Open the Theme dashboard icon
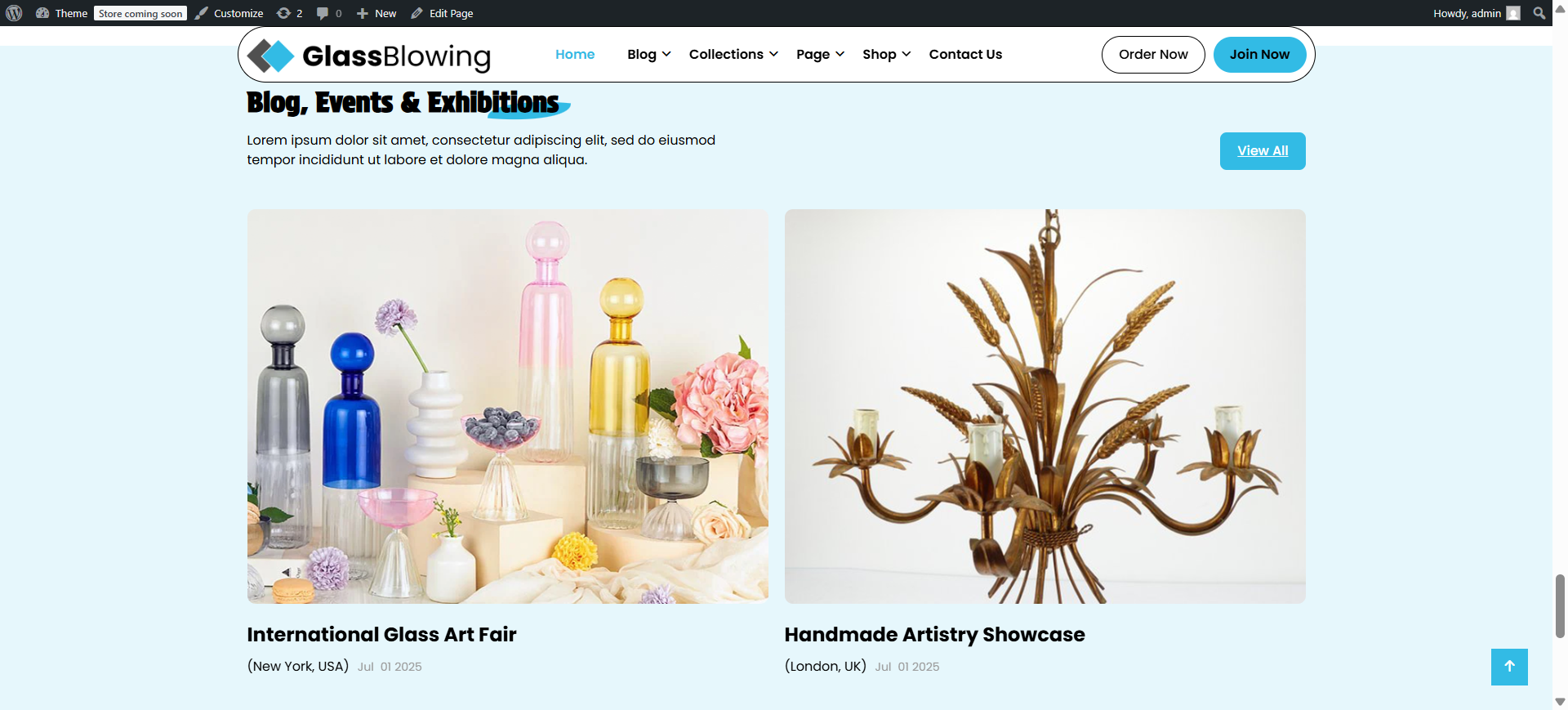Screen dimensions: 1568x710 42,13
